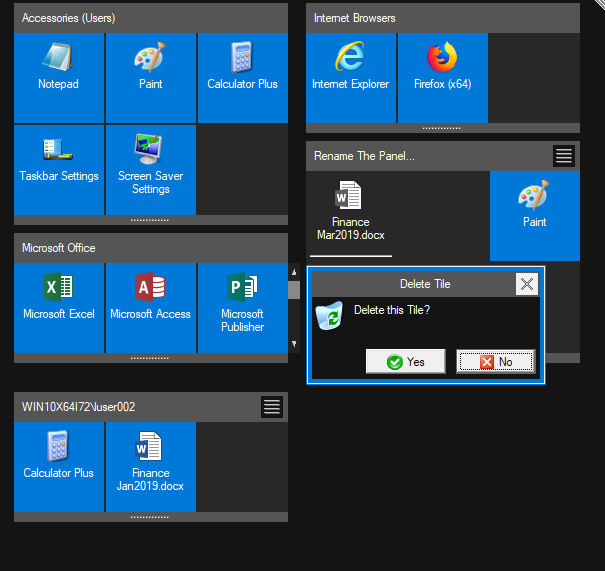The height and width of the screenshot is (571, 605).
Task: Open the user002 panel hamburger menu
Action: click(x=272, y=406)
